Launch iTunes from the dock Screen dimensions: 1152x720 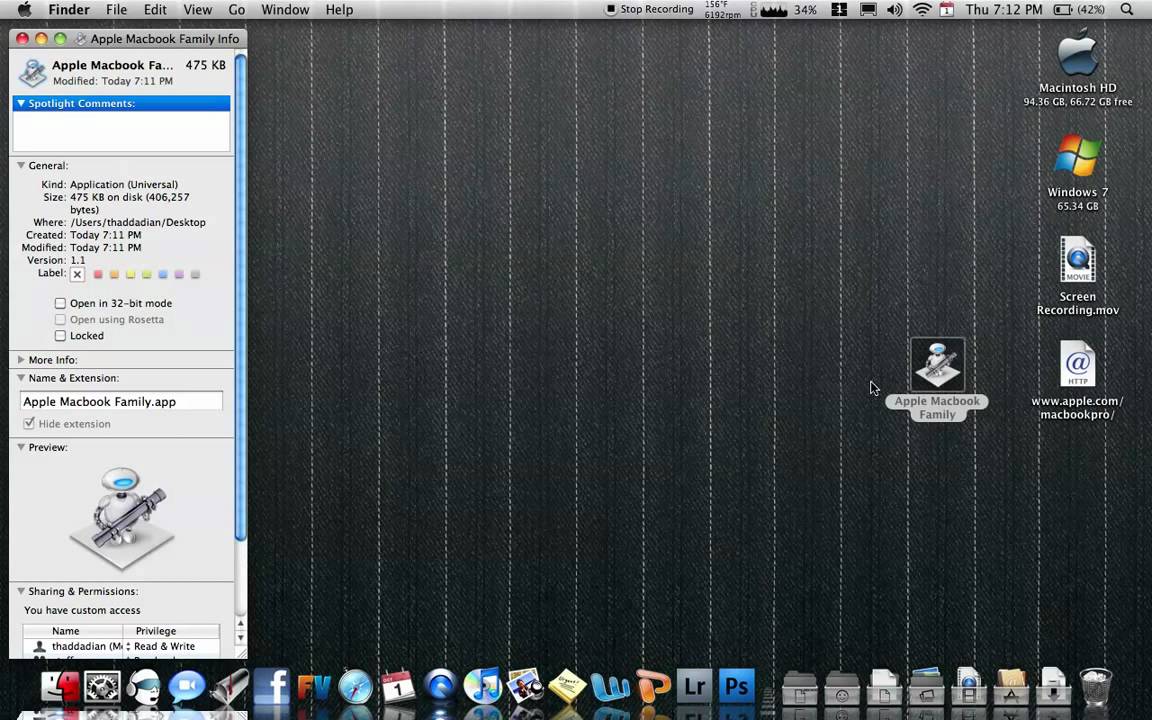click(482, 686)
